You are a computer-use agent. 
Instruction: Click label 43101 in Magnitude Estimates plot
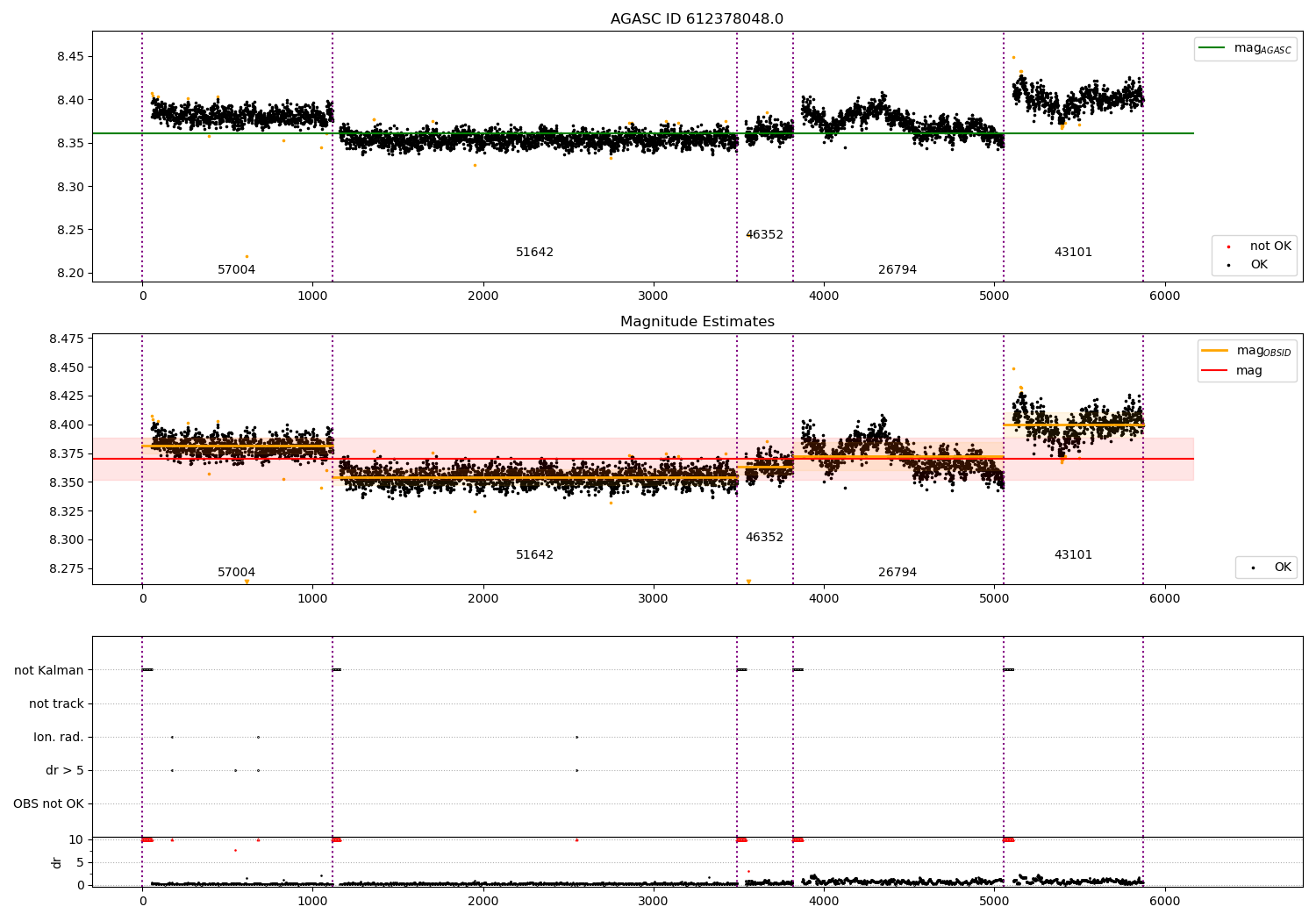pyautogui.click(x=1073, y=555)
